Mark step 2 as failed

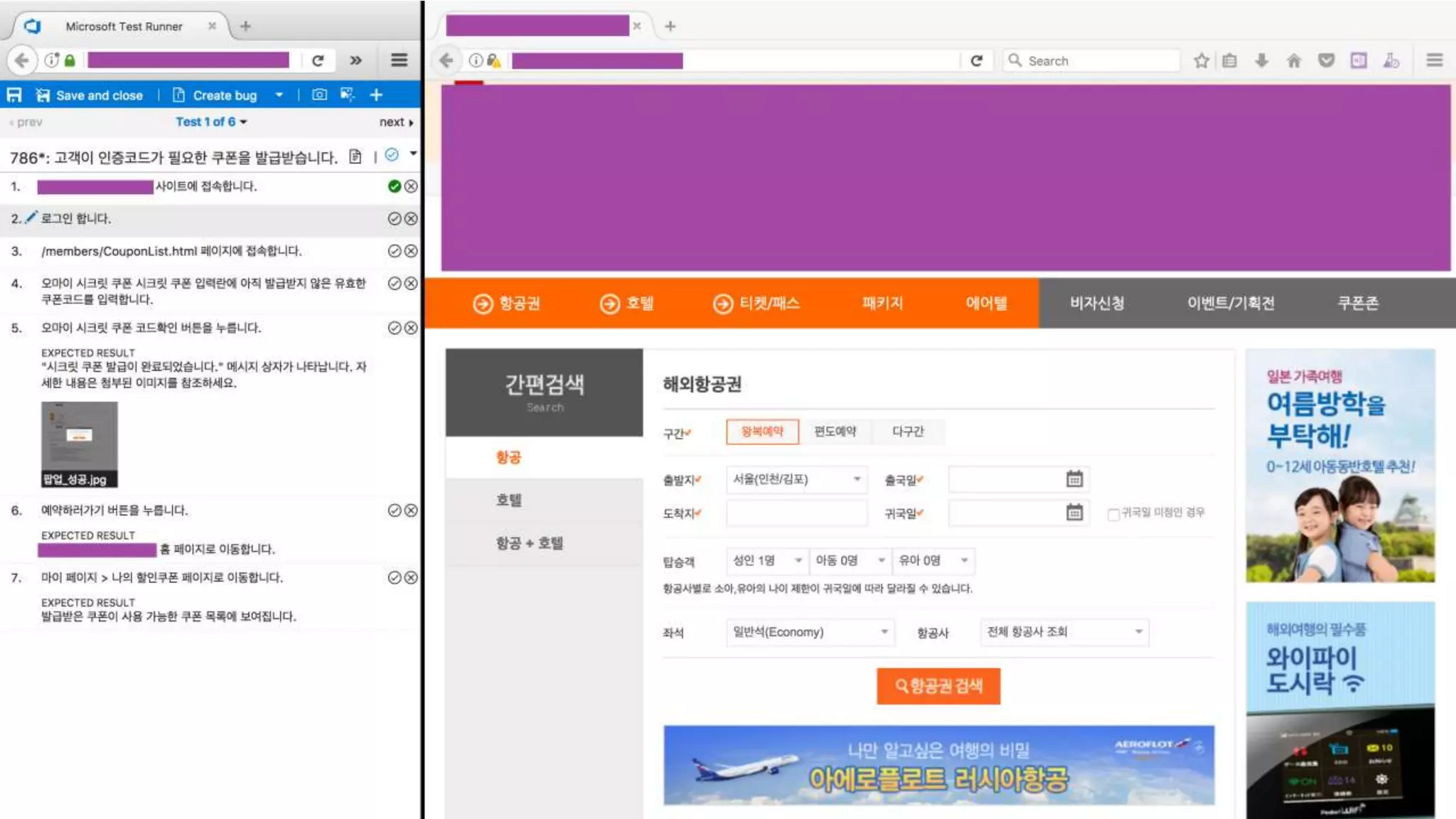click(x=411, y=219)
